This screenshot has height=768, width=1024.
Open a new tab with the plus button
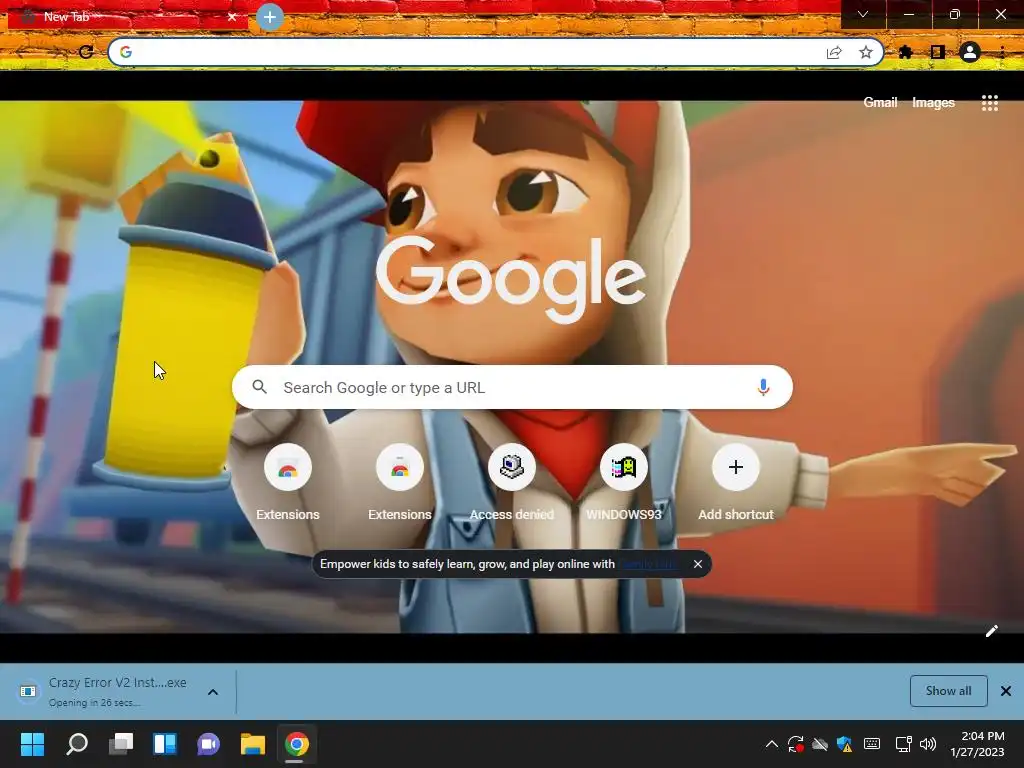pyautogui.click(x=270, y=17)
